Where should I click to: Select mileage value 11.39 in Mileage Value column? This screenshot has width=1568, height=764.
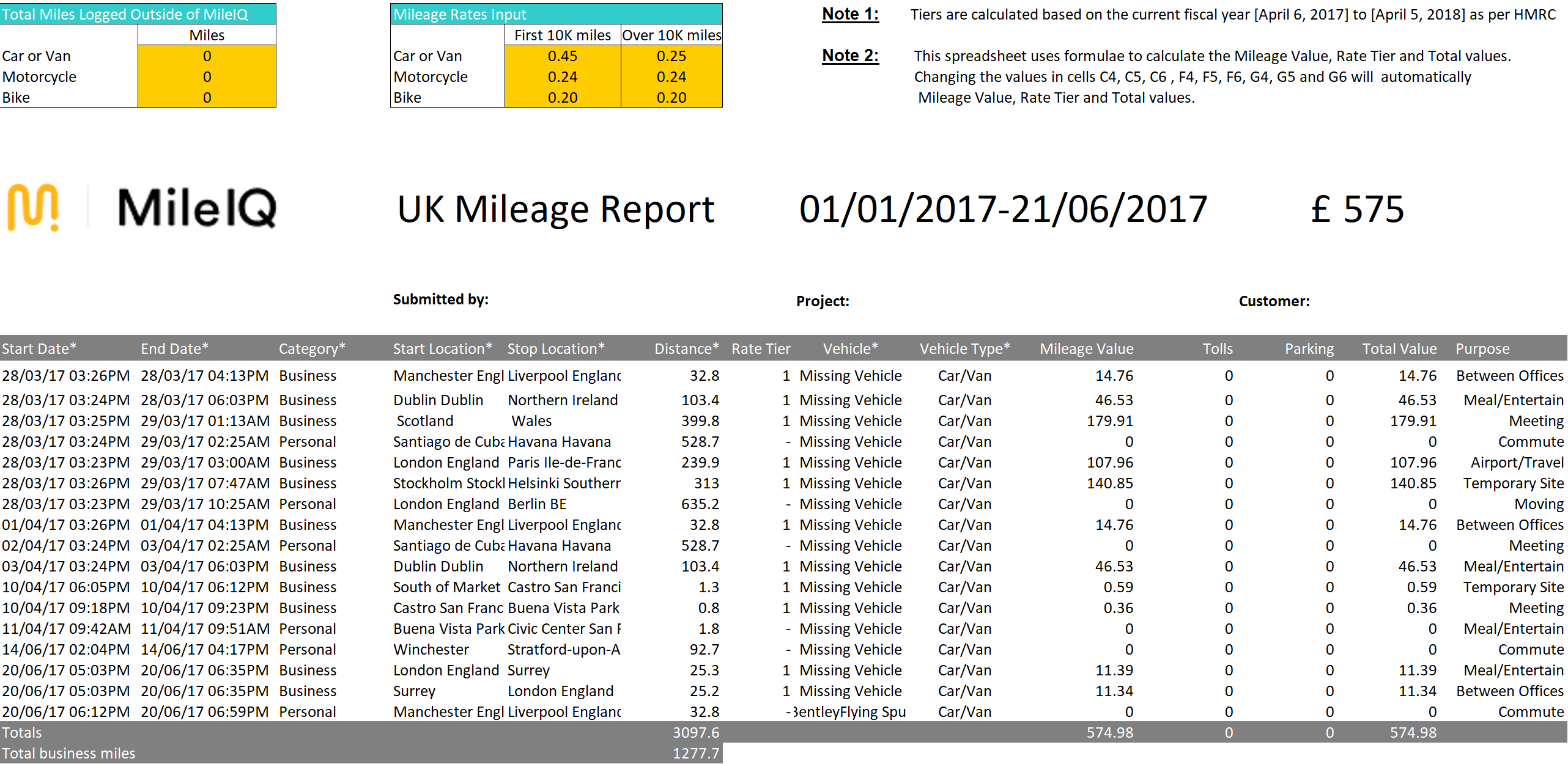pos(1114,670)
